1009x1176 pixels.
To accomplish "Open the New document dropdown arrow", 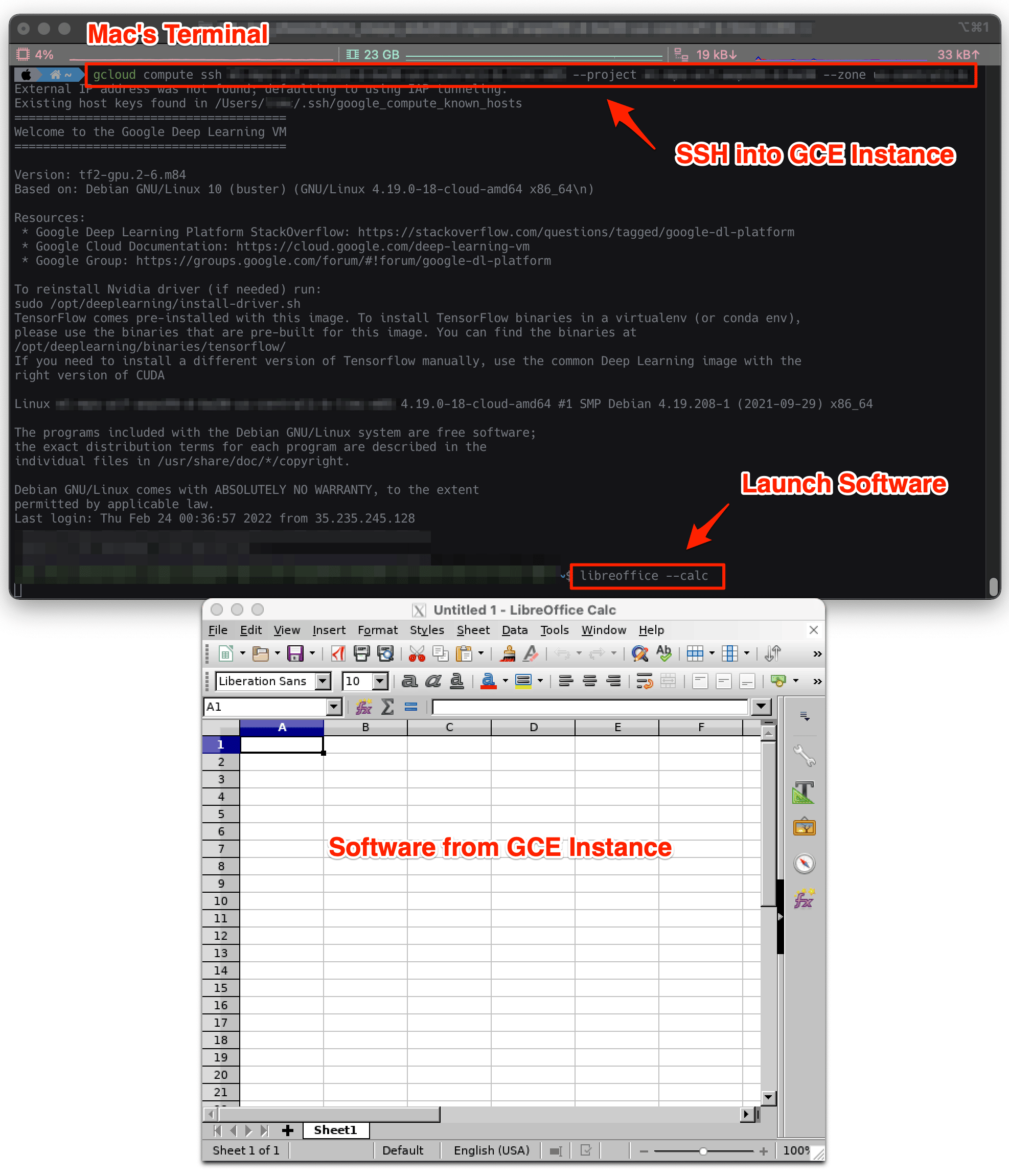I will [242, 653].
